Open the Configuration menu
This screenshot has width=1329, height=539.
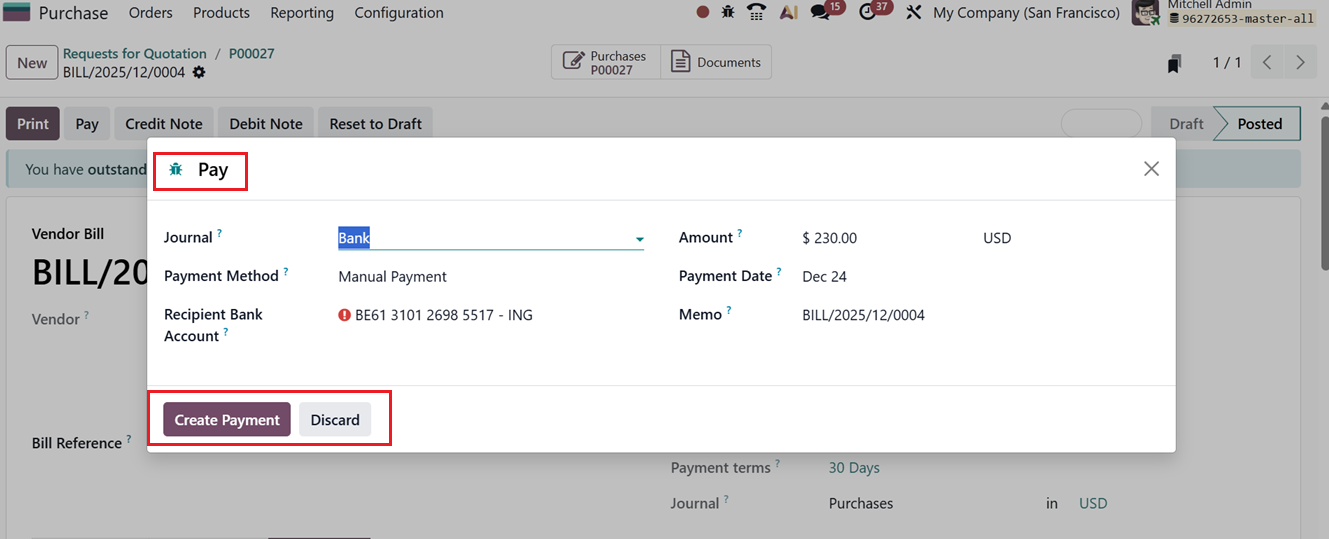(399, 13)
